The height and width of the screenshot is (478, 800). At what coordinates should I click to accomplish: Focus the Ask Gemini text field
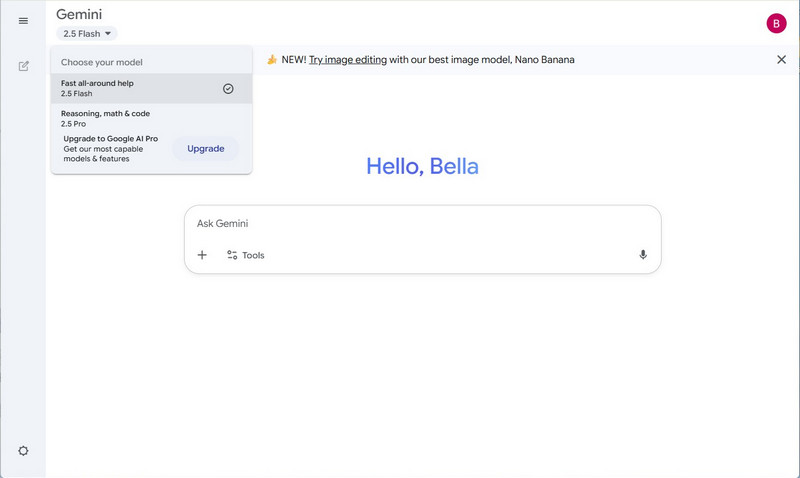(x=420, y=224)
